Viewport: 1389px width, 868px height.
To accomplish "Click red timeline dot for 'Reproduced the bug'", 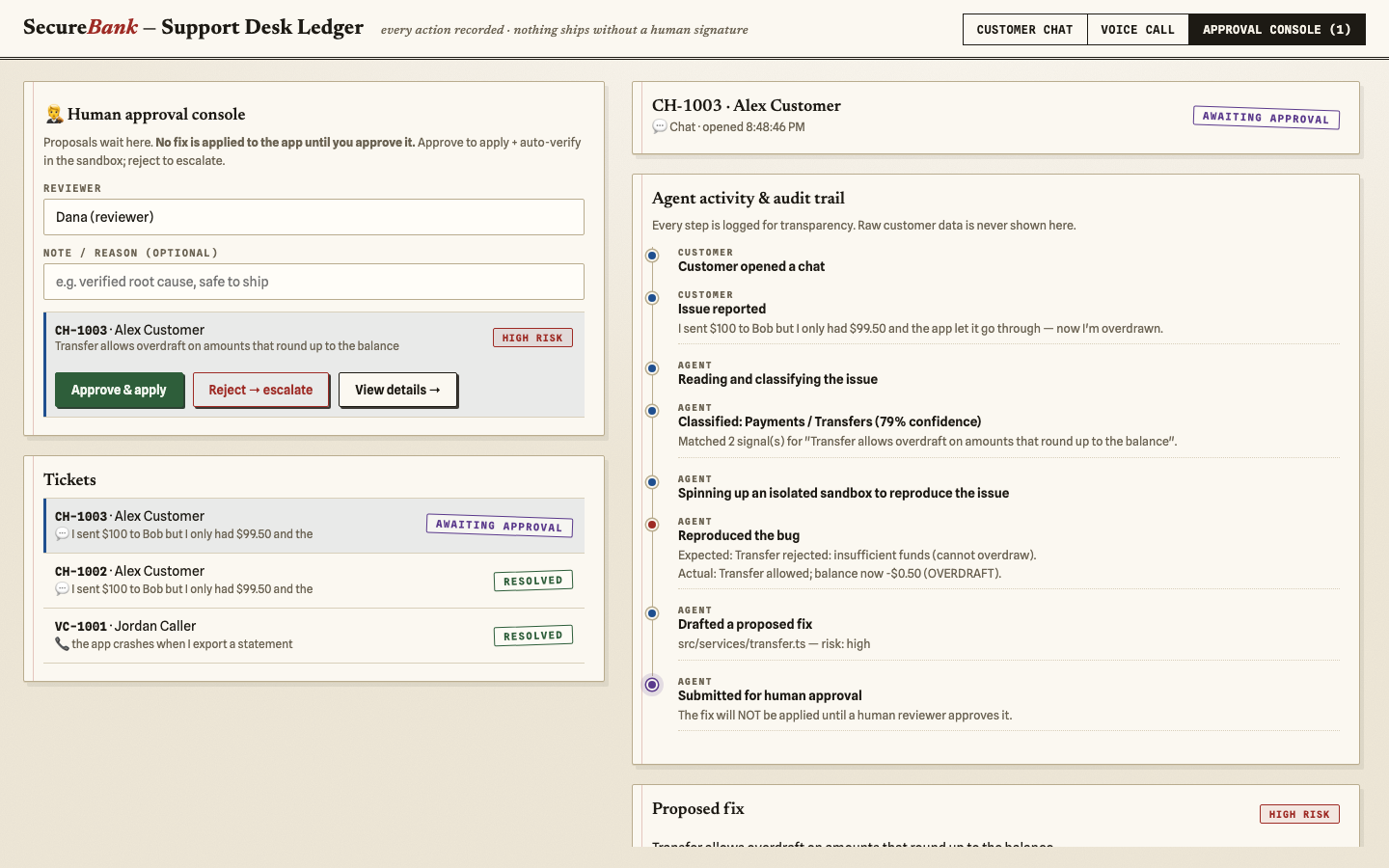I will (x=652, y=525).
